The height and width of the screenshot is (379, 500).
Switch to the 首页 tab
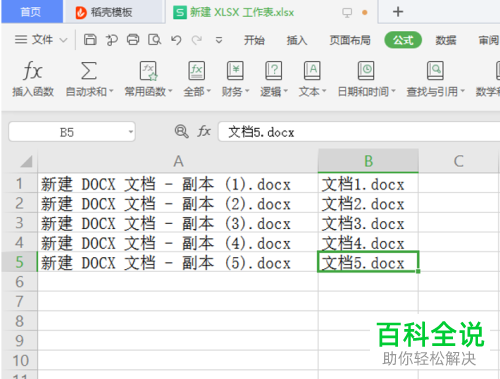click(x=32, y=12)
